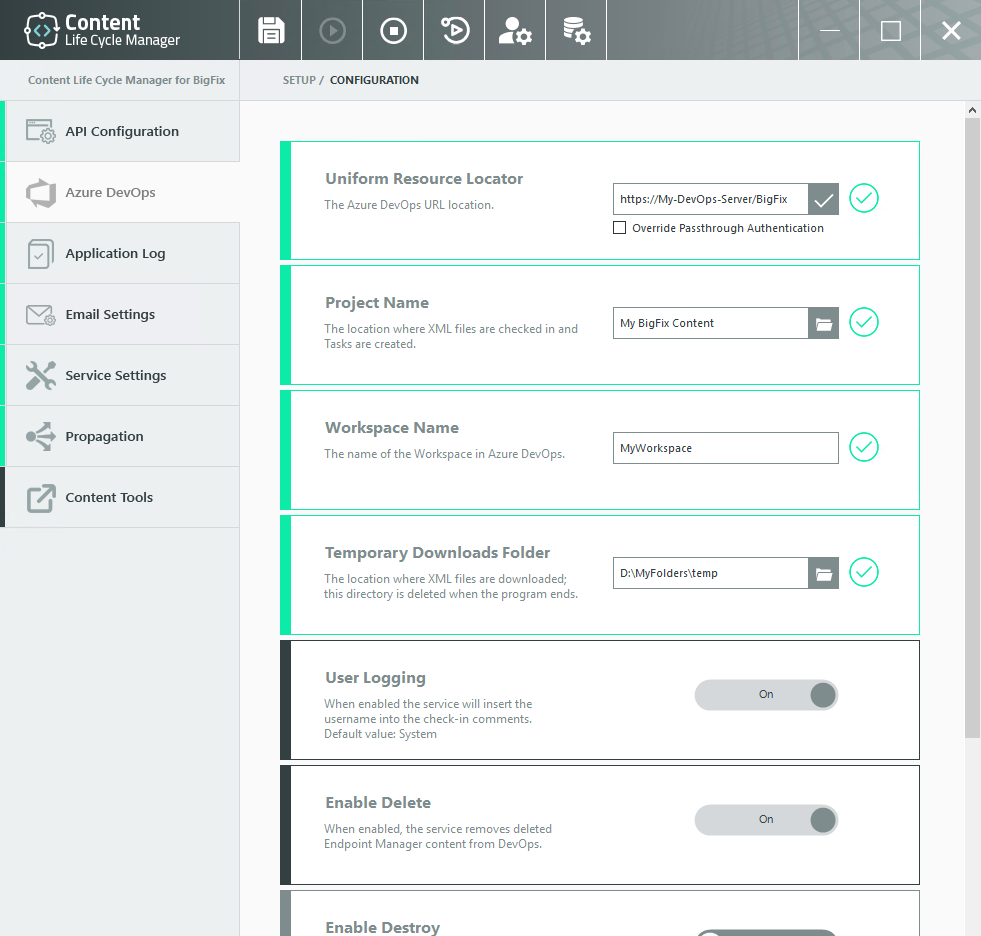This screenshot has height=936, width=981.
Task: Click the Project Name status check circle
Action: pos(864,322)
